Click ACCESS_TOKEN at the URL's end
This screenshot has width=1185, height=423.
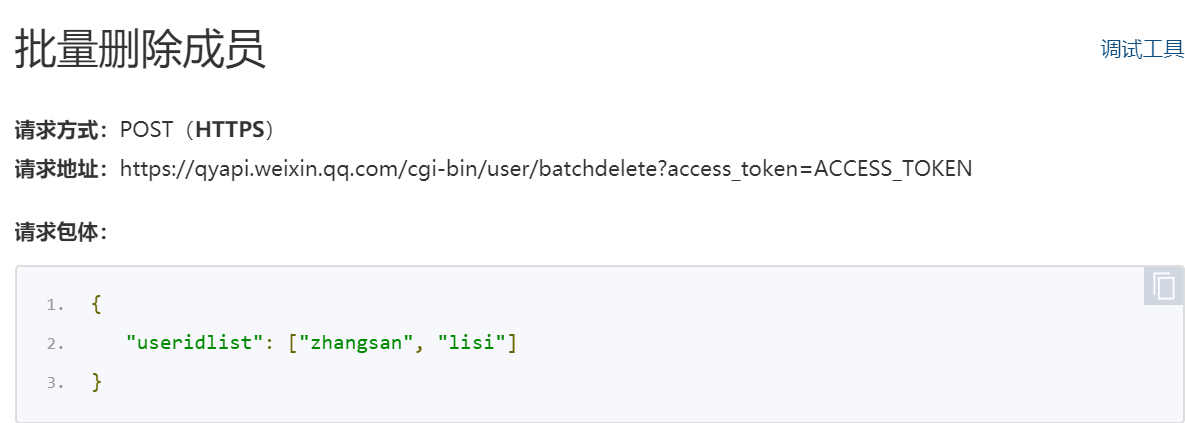pos(893,168)
